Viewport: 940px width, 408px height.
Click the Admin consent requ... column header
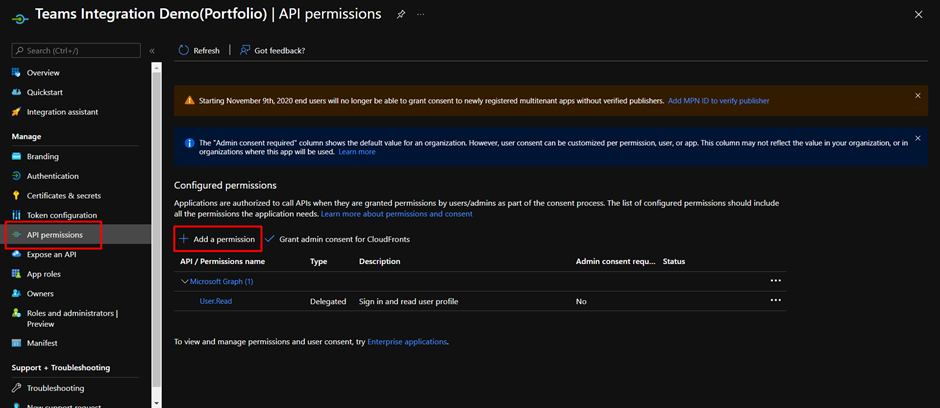point(616,261)
